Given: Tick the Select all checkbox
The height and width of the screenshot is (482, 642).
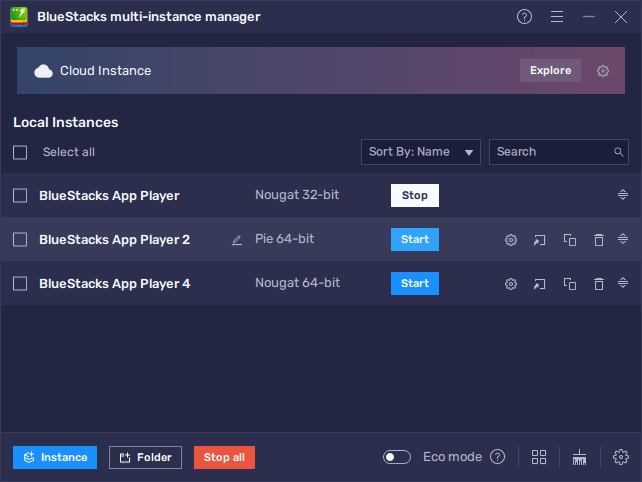Looking at the screenshot, I should 20,152.
